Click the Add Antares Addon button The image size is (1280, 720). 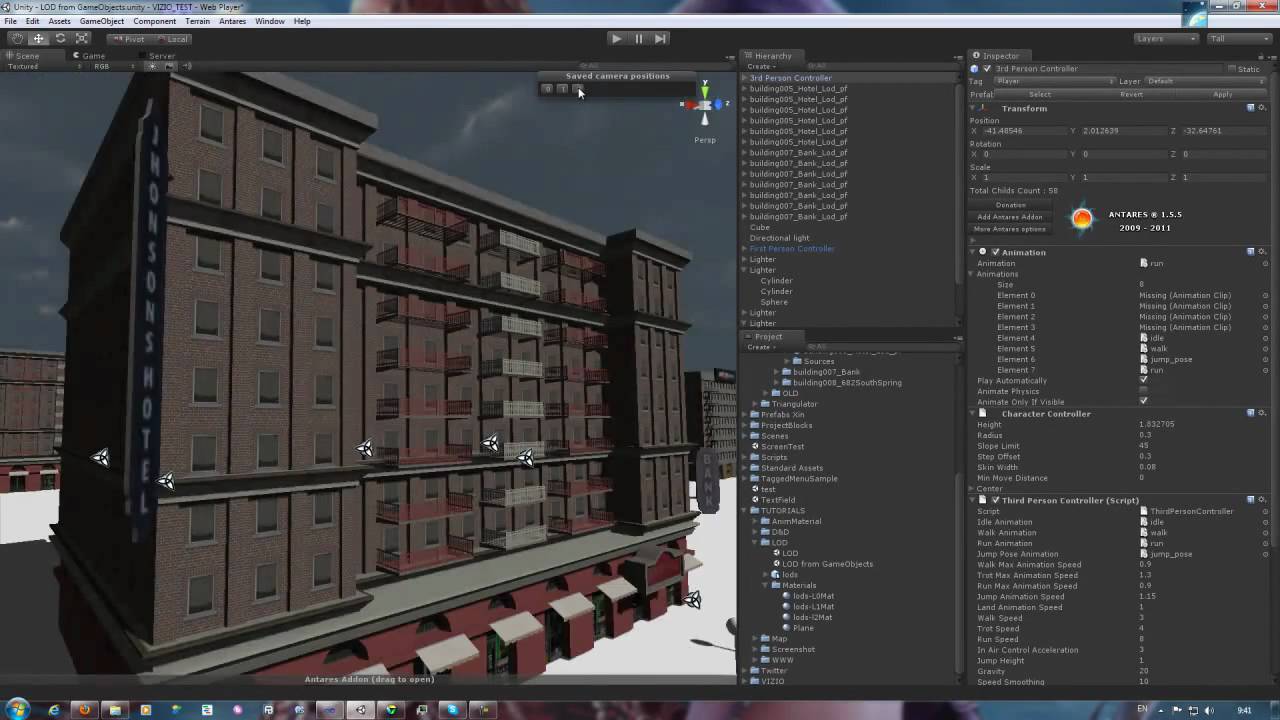coord(1010,217)
